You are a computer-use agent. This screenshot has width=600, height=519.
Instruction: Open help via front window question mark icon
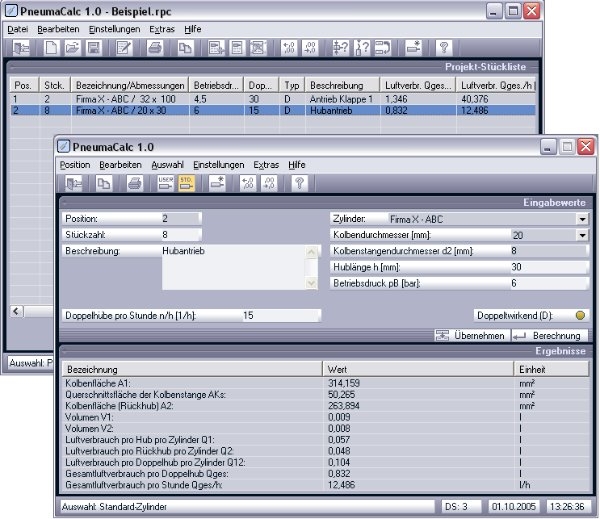point(298,183)
